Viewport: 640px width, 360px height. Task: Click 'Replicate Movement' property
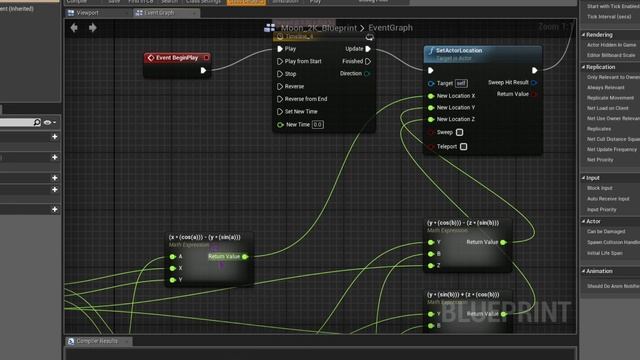click(611, 98)
